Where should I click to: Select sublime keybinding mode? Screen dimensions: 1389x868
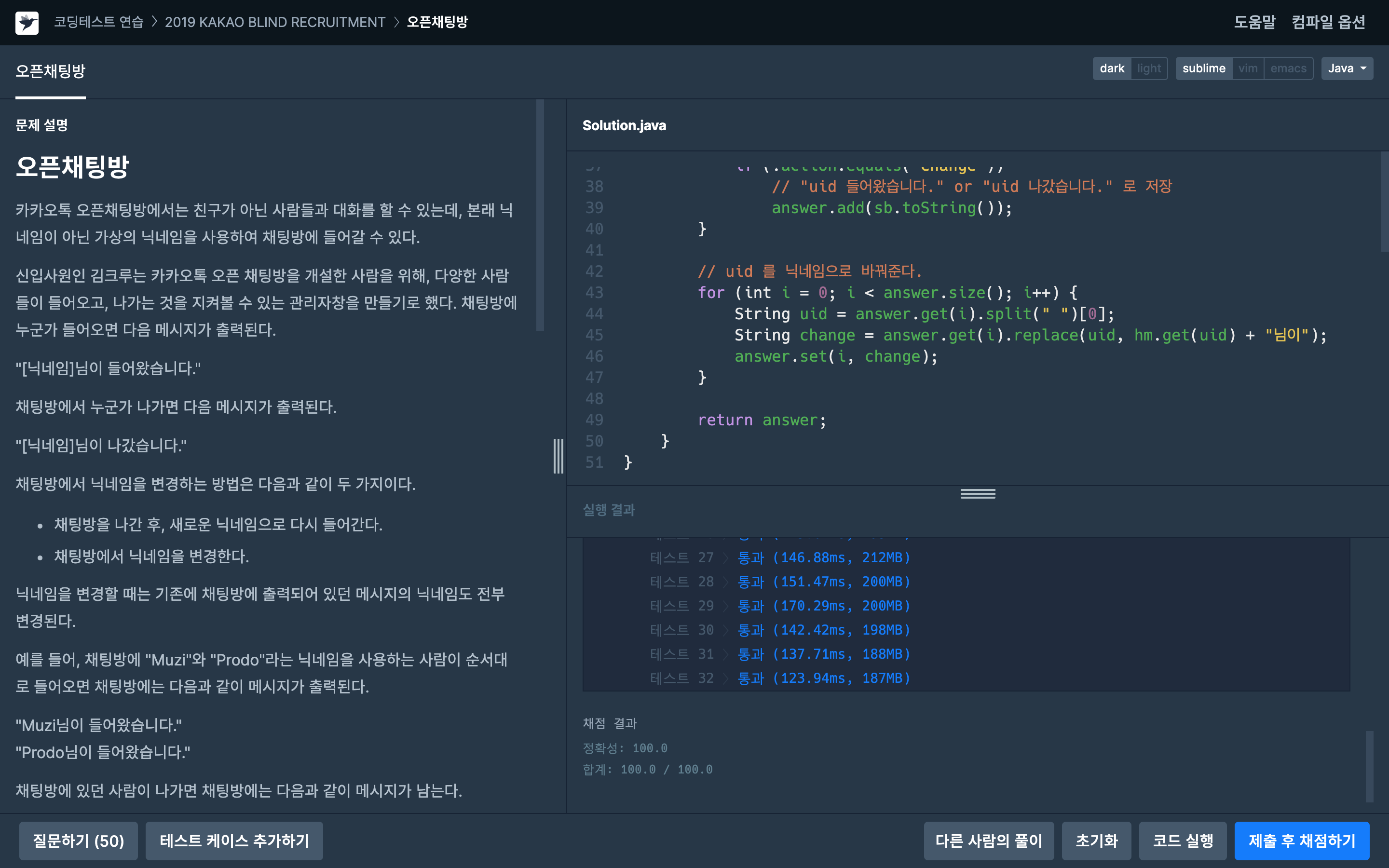coord(1204,68)
